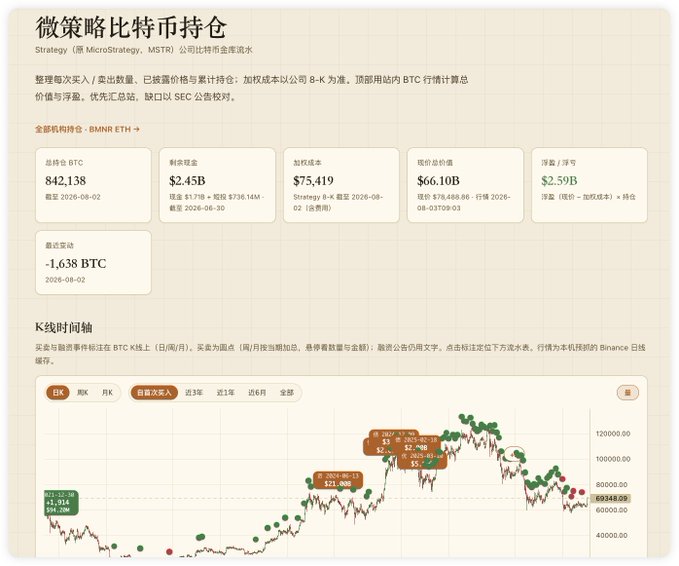Click the 加权成本 $75,419 card
This screenshot has height=566, width=679.
pyautogui.click(x=341, y=185)
